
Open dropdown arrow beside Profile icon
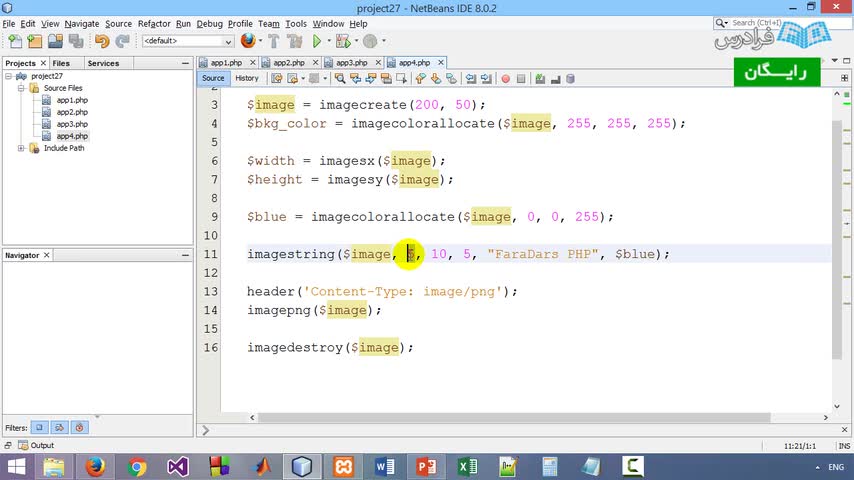(x=384, y=41)
